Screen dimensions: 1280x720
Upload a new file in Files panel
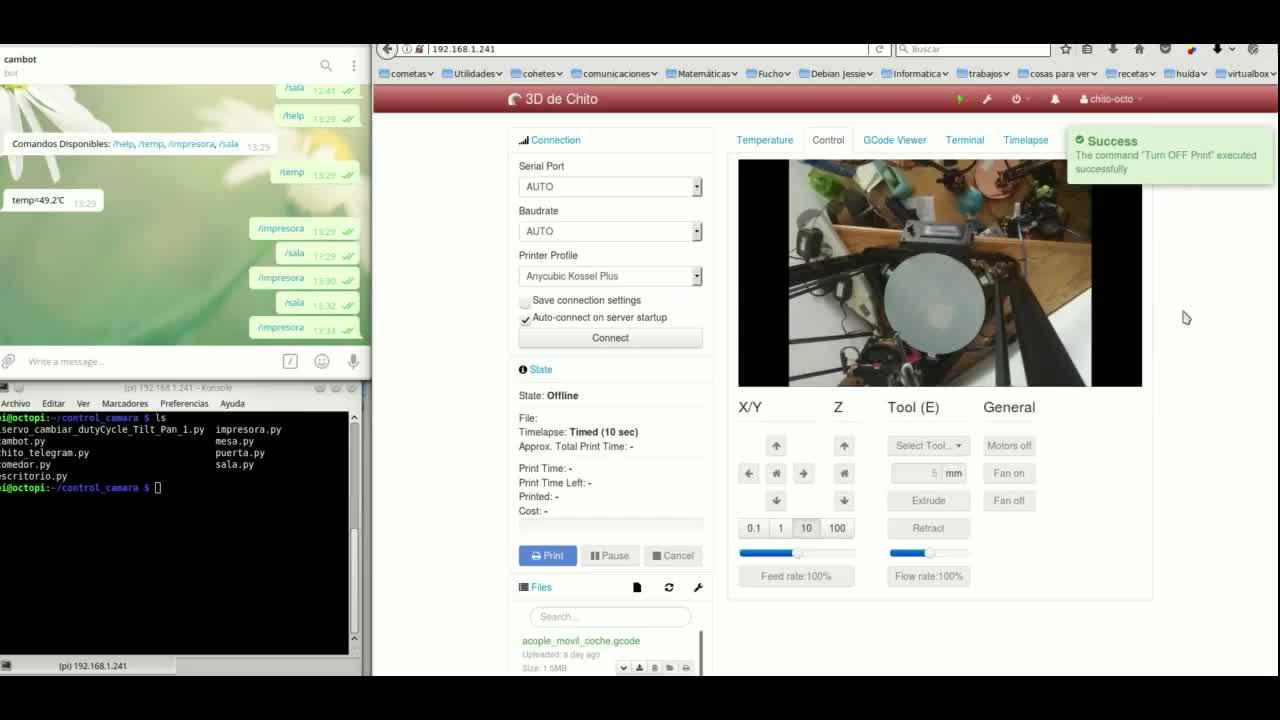pos(637,588)
